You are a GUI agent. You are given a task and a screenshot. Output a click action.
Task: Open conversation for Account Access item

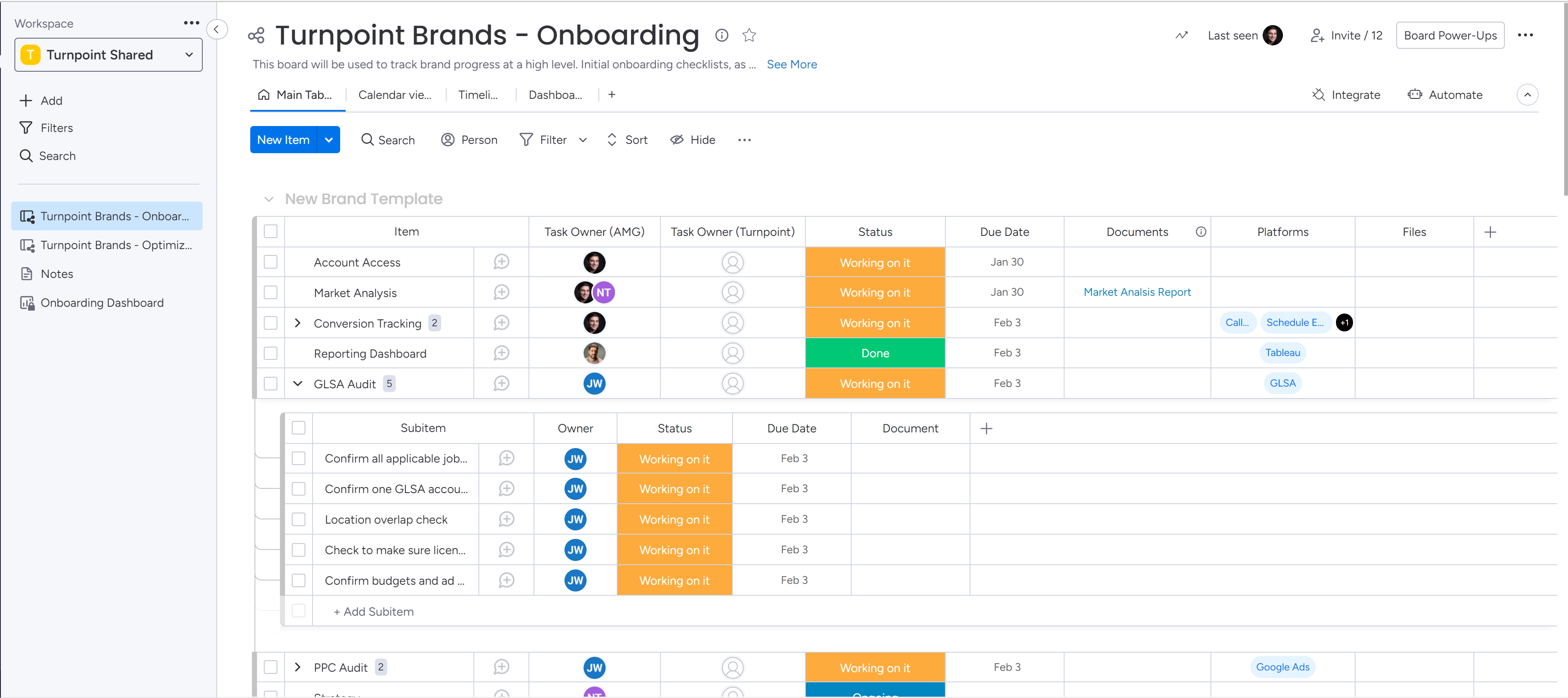click(501, 262)
